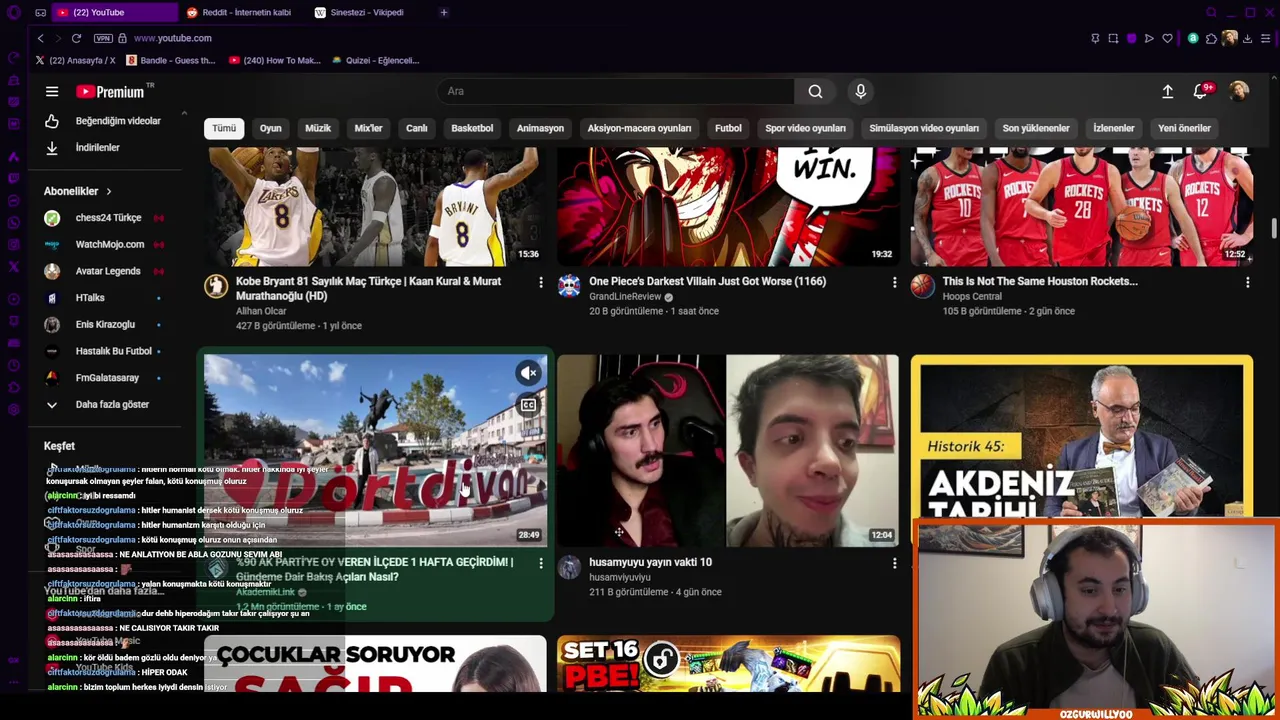Open browser profile avatar in toolbar
Screen dimensions: 1280x720
(1229, 38)
